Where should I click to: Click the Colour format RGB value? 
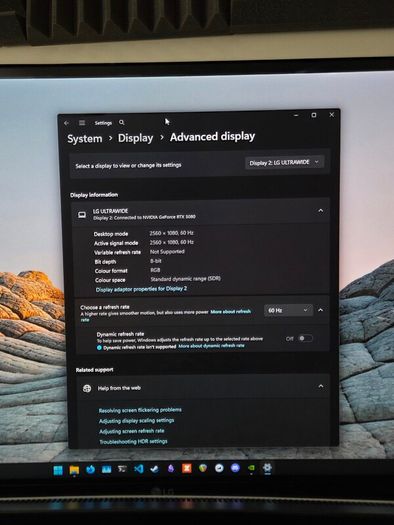click(155, 270)
